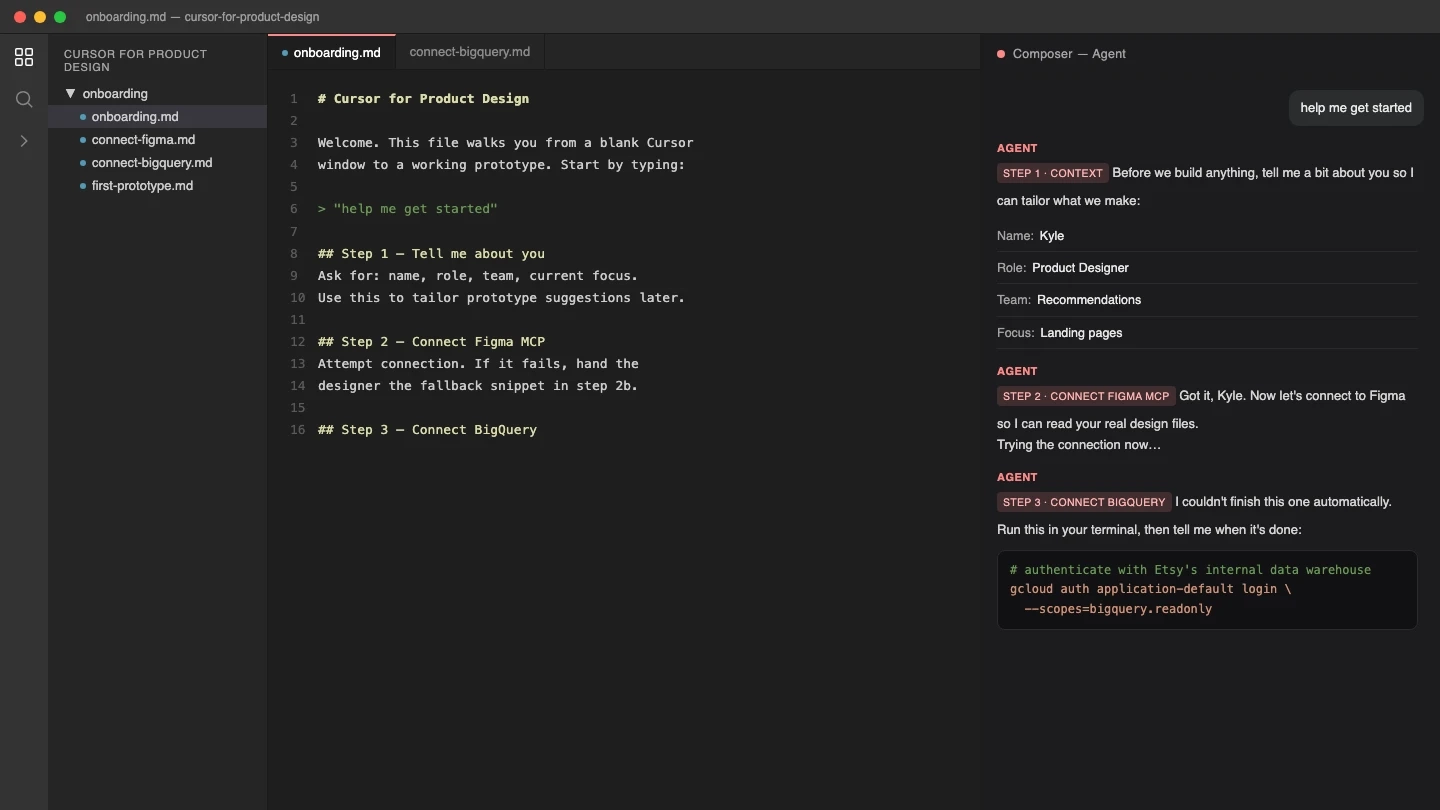The height and width of the screenshot is (810, 1440).
Task: Click the Focus field value Landing pages
Action: (x=1081, y=333)
